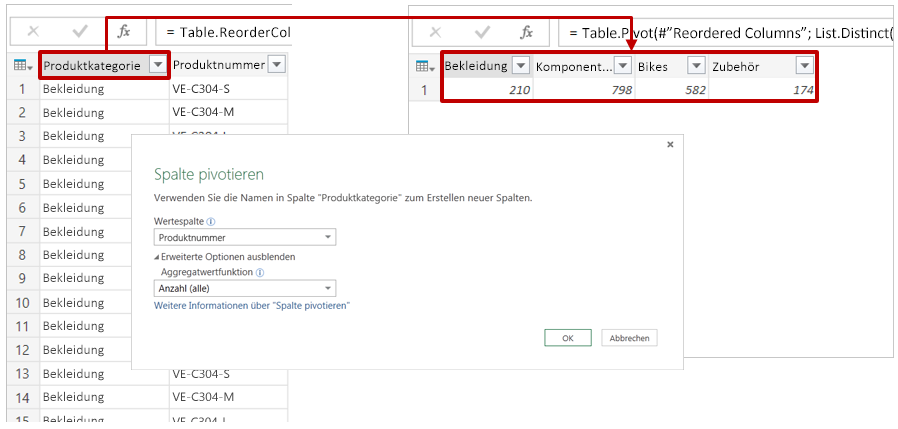Close the Spalte pivotieren dialog

tap(670, 145)
